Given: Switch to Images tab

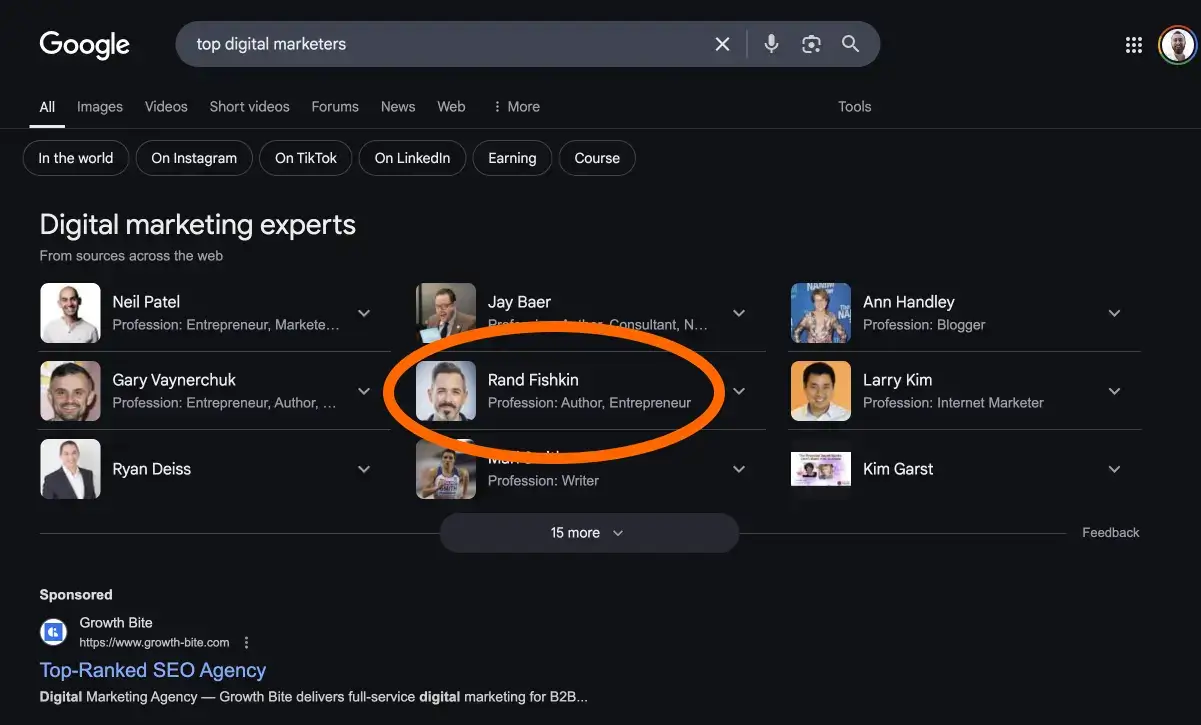Looking at the screenshot, I should point(100,107).
